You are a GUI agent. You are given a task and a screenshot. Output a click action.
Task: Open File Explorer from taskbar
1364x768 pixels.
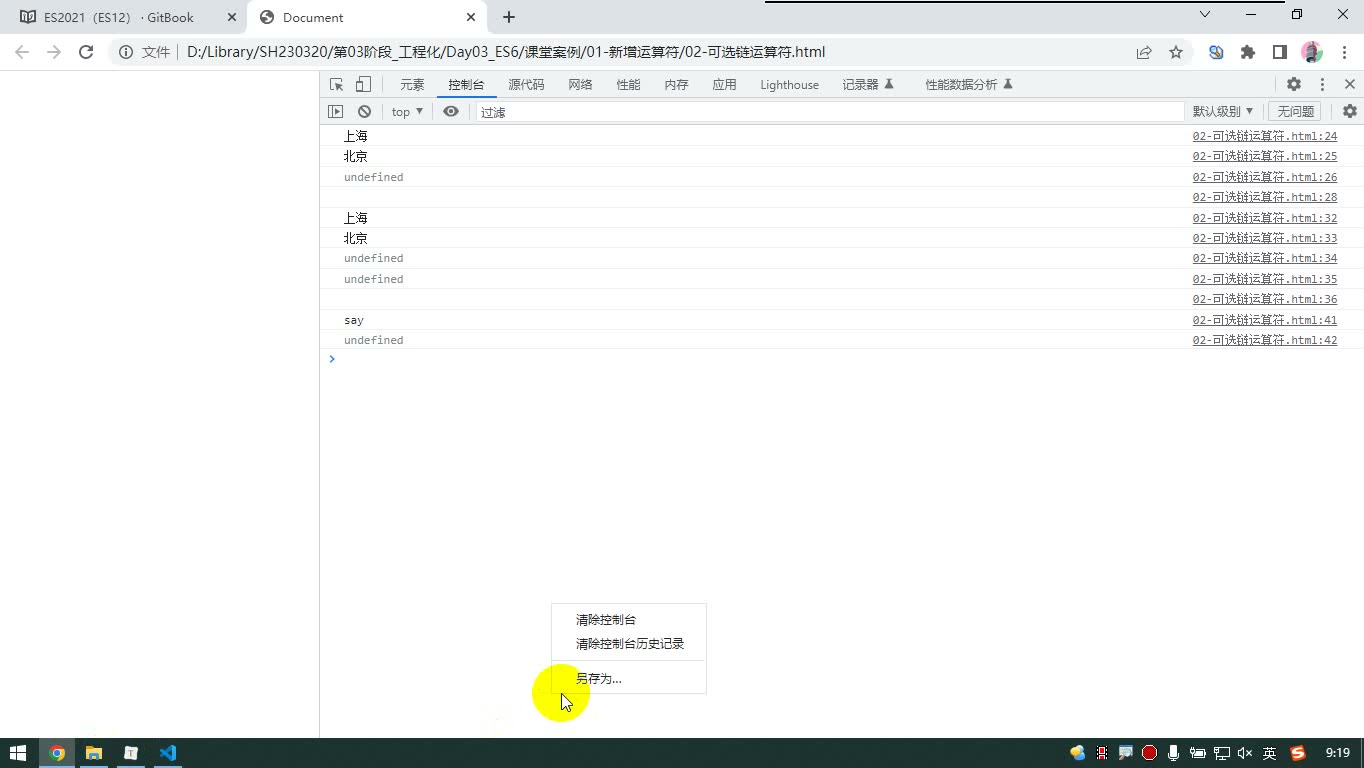click(94, 753)
